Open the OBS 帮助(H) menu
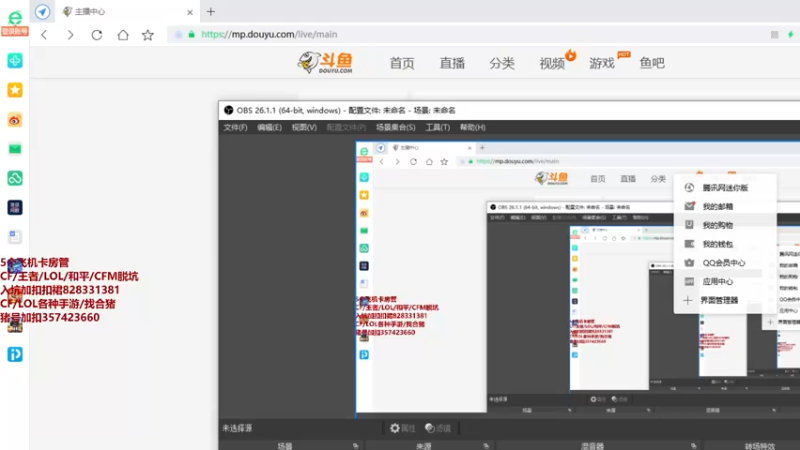The height and width of the screenshot is (450, 800). coord(473,128)
